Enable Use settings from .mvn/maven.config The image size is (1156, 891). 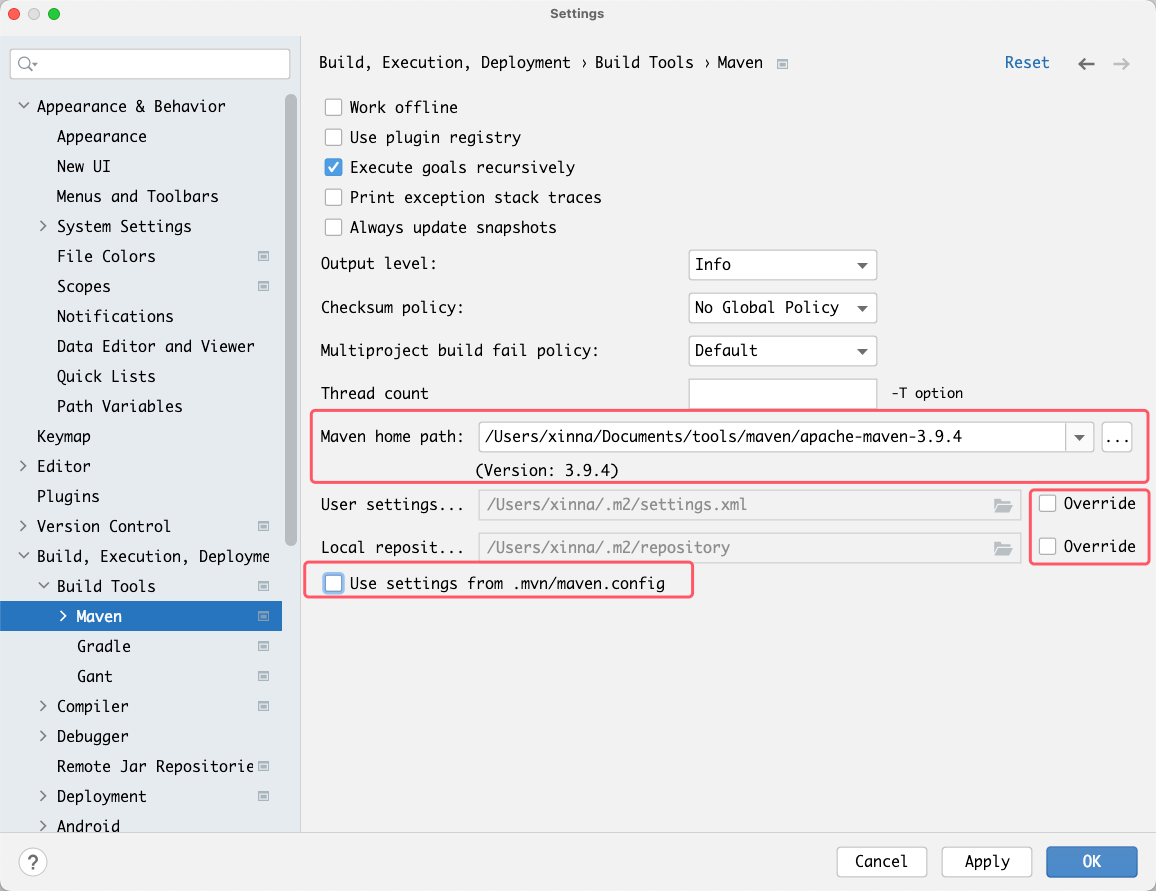click(x=333, y=584)
